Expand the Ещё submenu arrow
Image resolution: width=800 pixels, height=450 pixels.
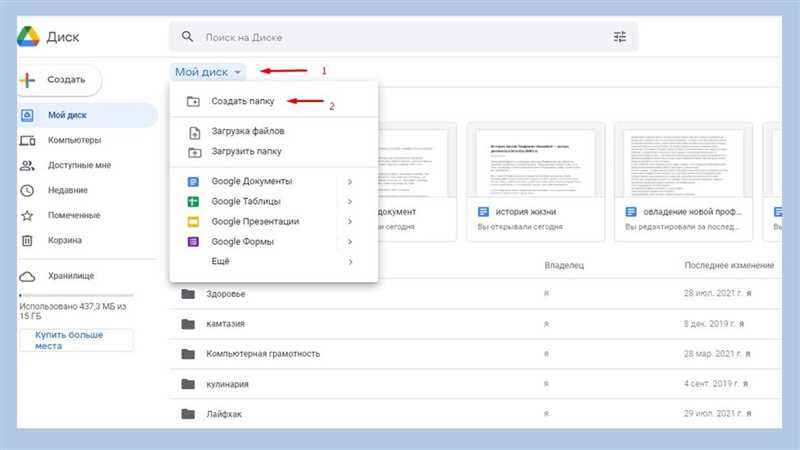point(350,262)
